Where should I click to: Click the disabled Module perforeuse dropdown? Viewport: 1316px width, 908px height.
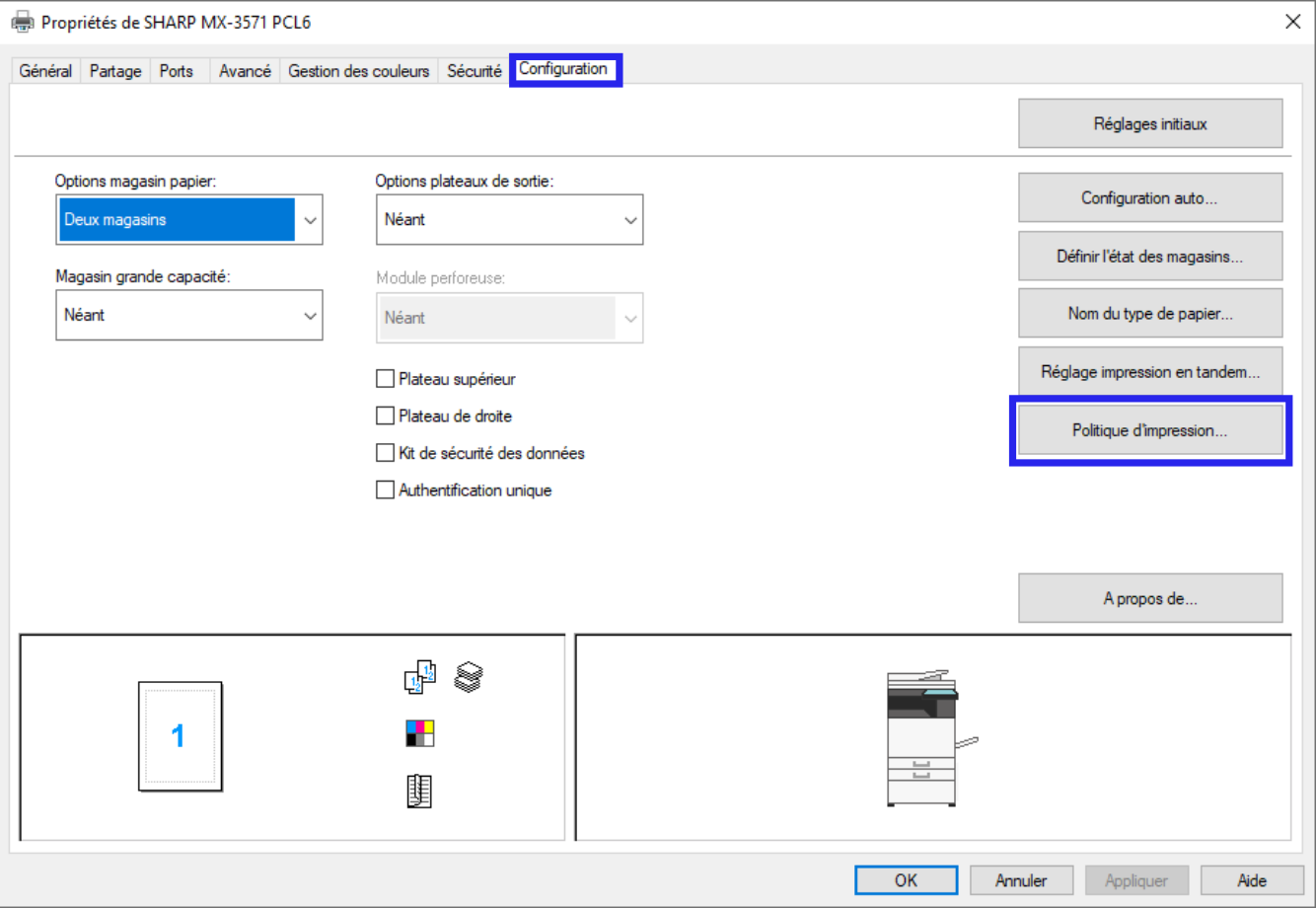point(509,318)
